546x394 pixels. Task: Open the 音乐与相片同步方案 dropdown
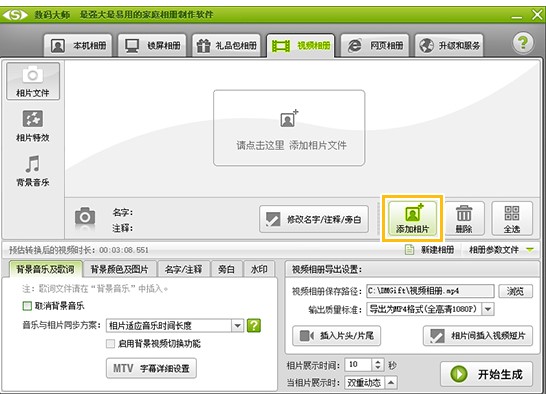coord(174,326)
